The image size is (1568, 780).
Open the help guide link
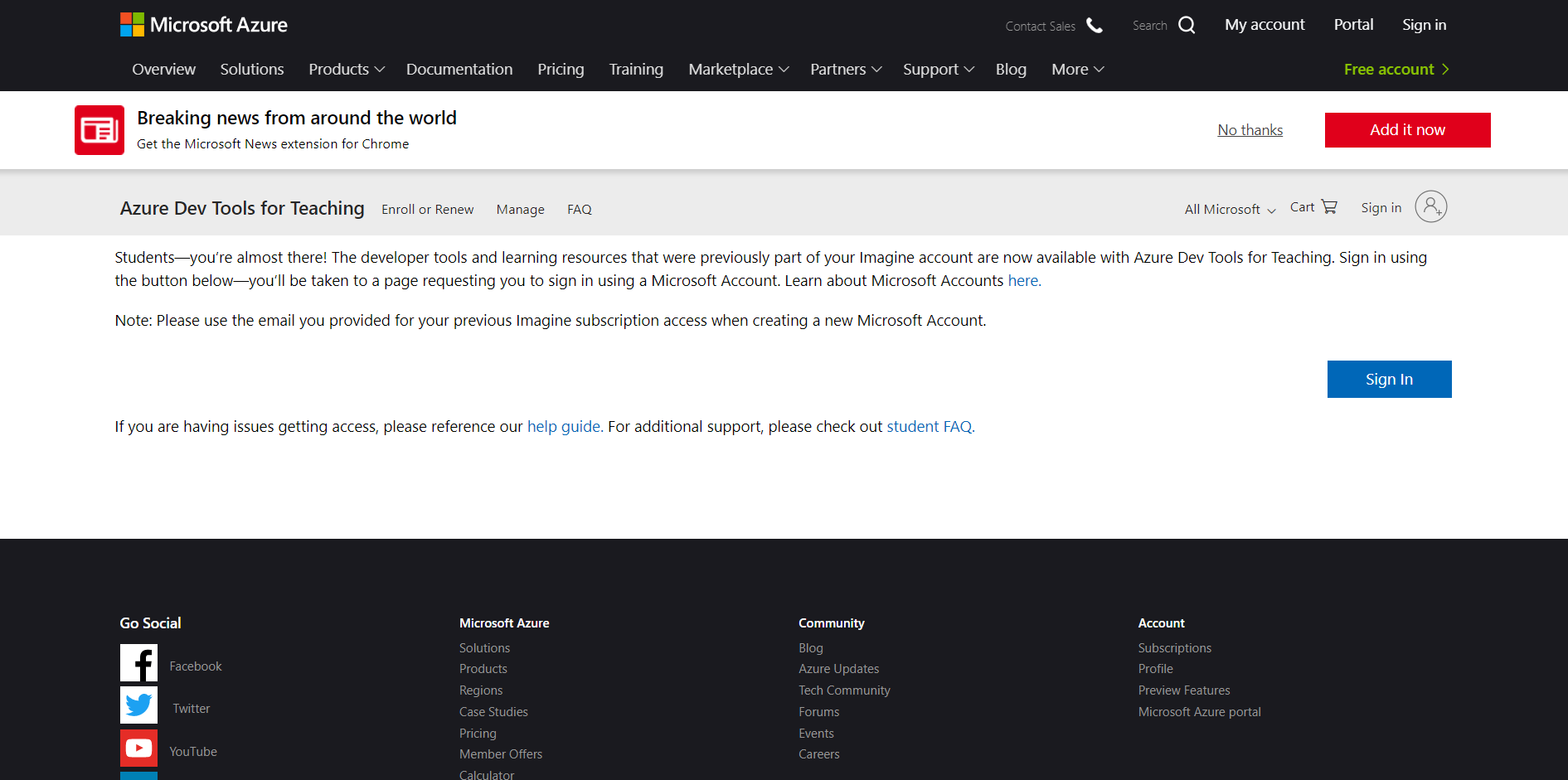(566, 427)
